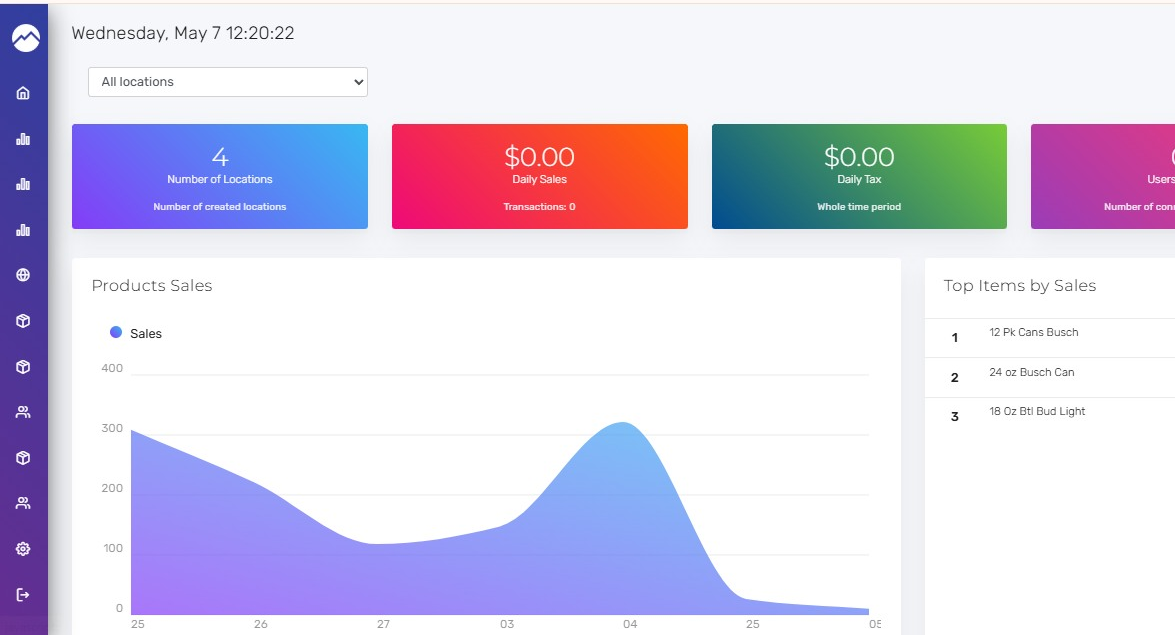Click second box icon, directly above first users icon

(23, 367)
